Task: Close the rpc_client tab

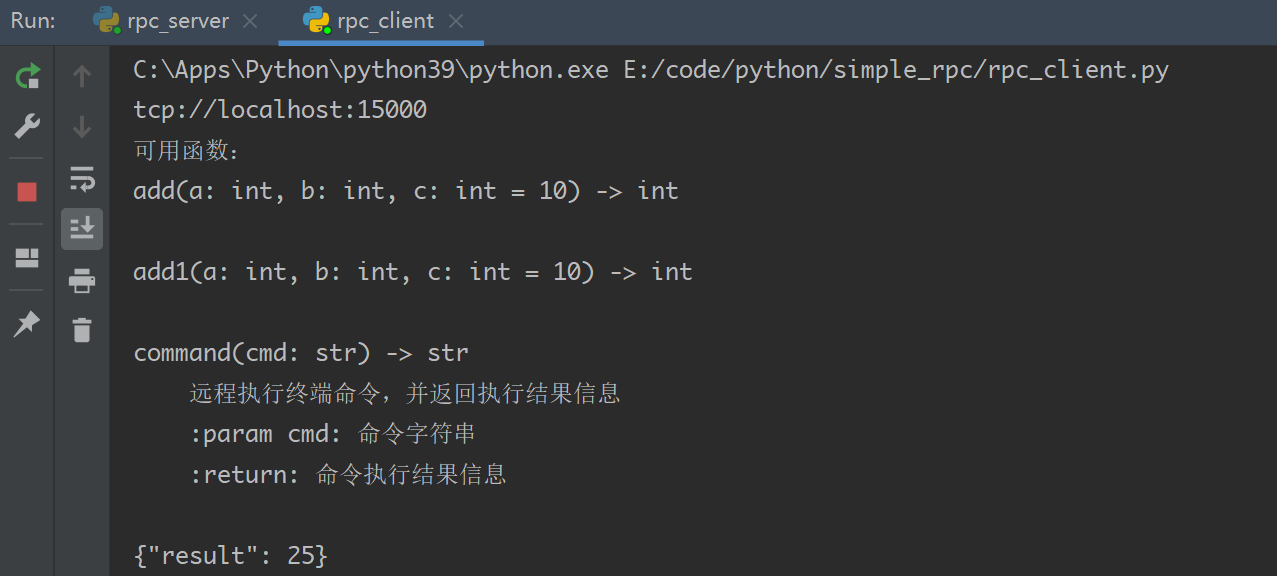Action: tap(456, 21)
